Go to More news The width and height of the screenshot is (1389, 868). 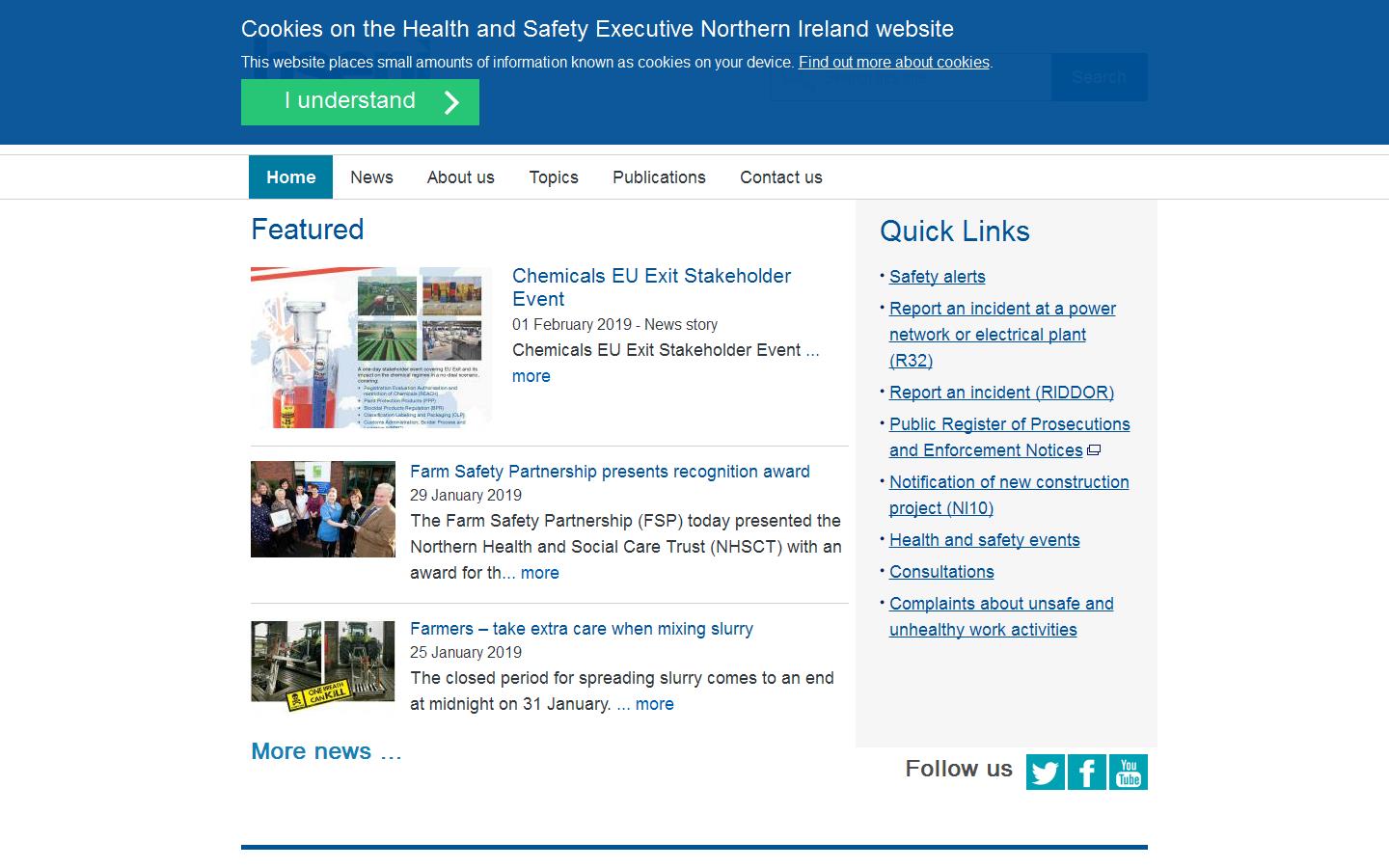(x=326, y=751)
